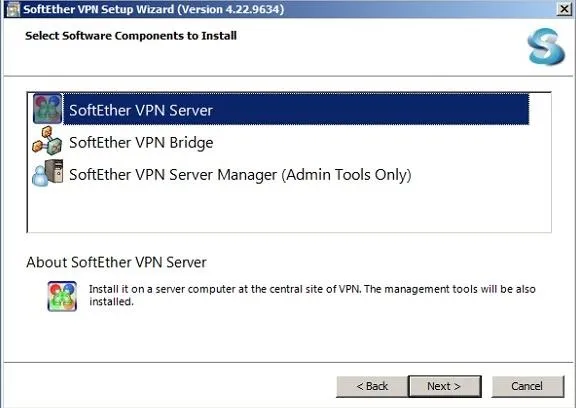Click empty space inside the components list
The image size is (576, 408).
[289, 210]
